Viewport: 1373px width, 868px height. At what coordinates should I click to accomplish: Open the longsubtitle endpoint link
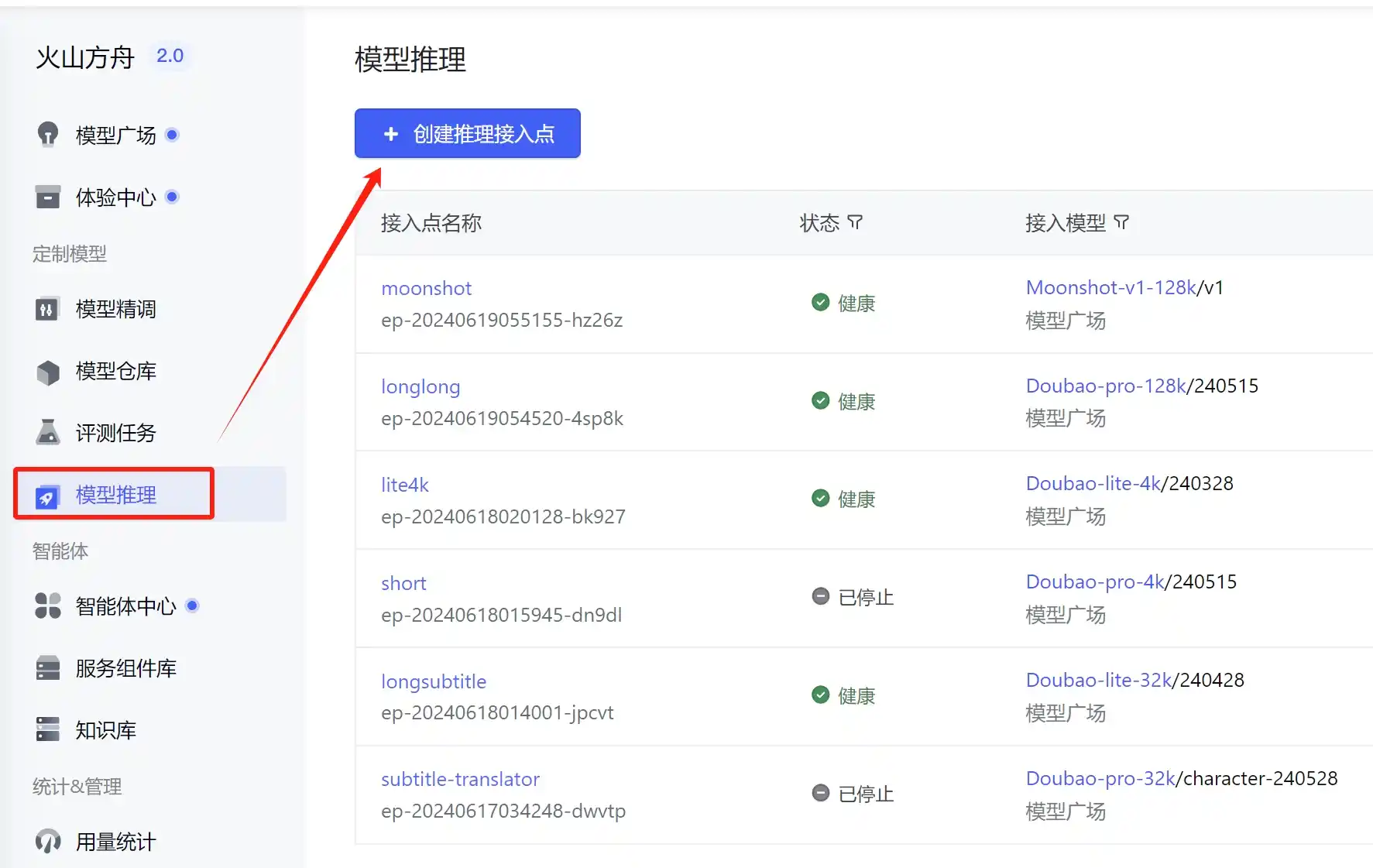434,682
